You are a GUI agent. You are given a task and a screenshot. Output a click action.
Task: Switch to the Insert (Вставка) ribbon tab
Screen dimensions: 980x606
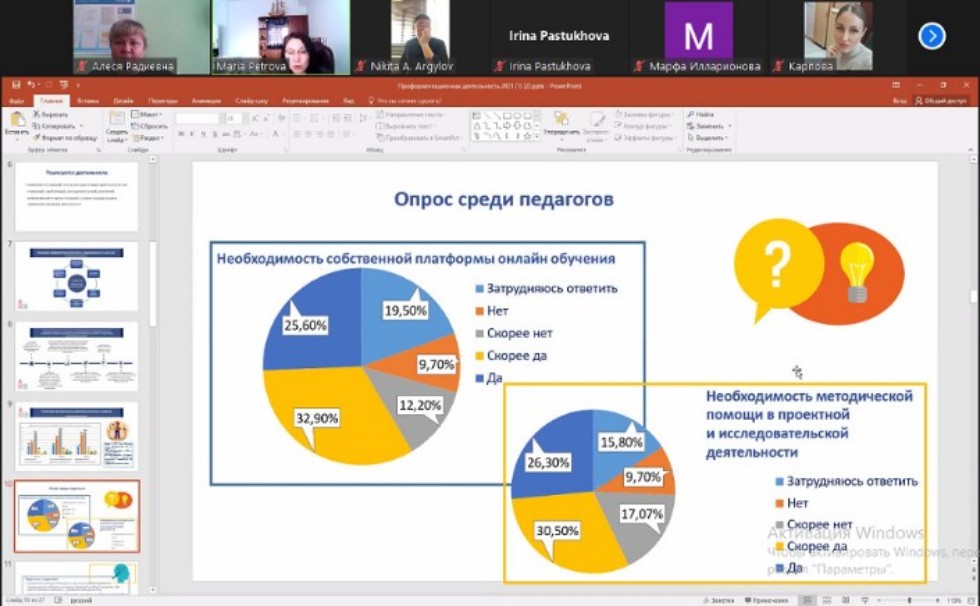88,101
